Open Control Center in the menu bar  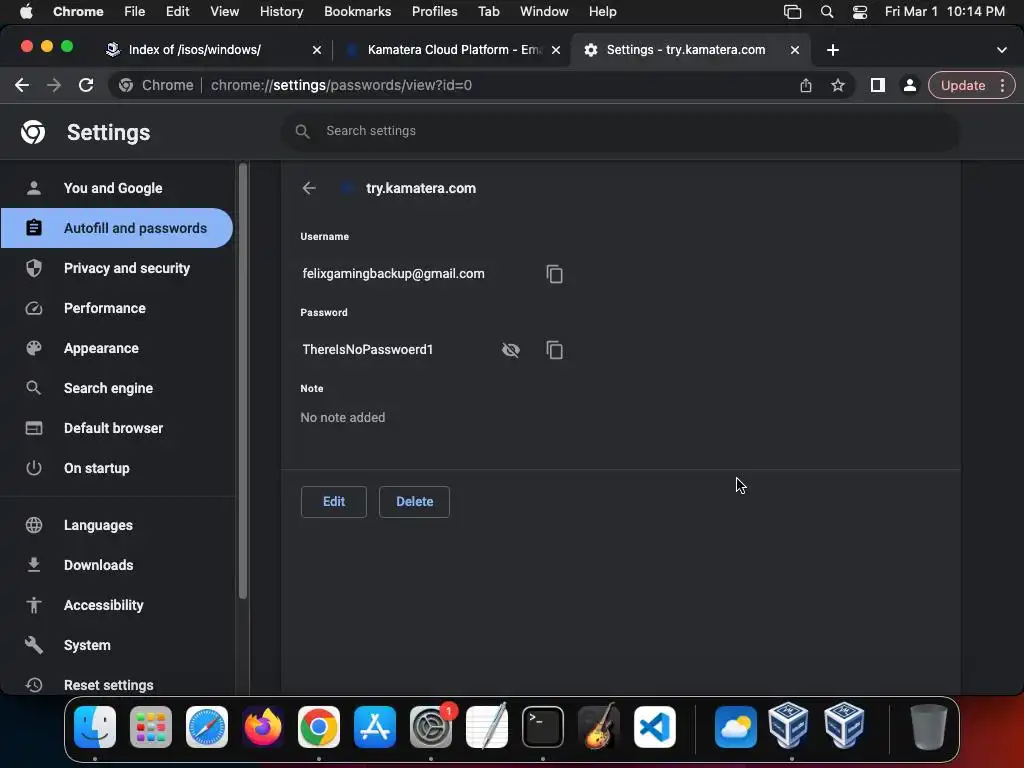click(860, 12)
